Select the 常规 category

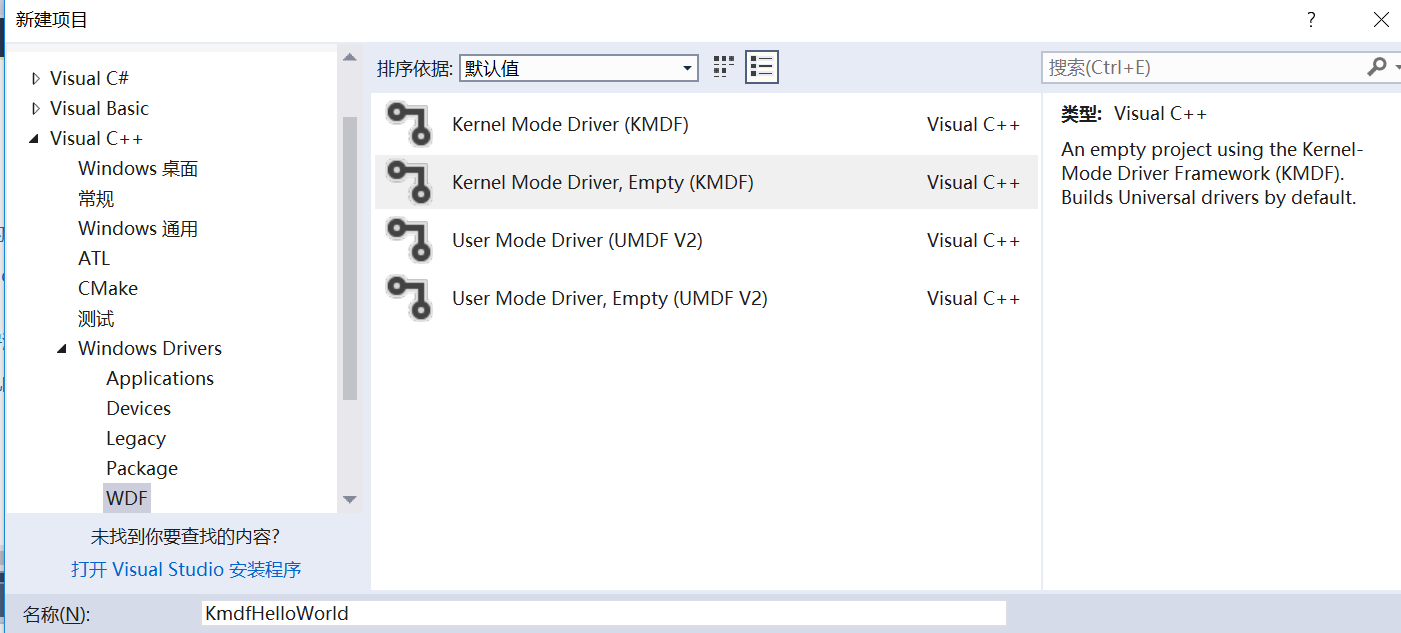click(96, 198)
